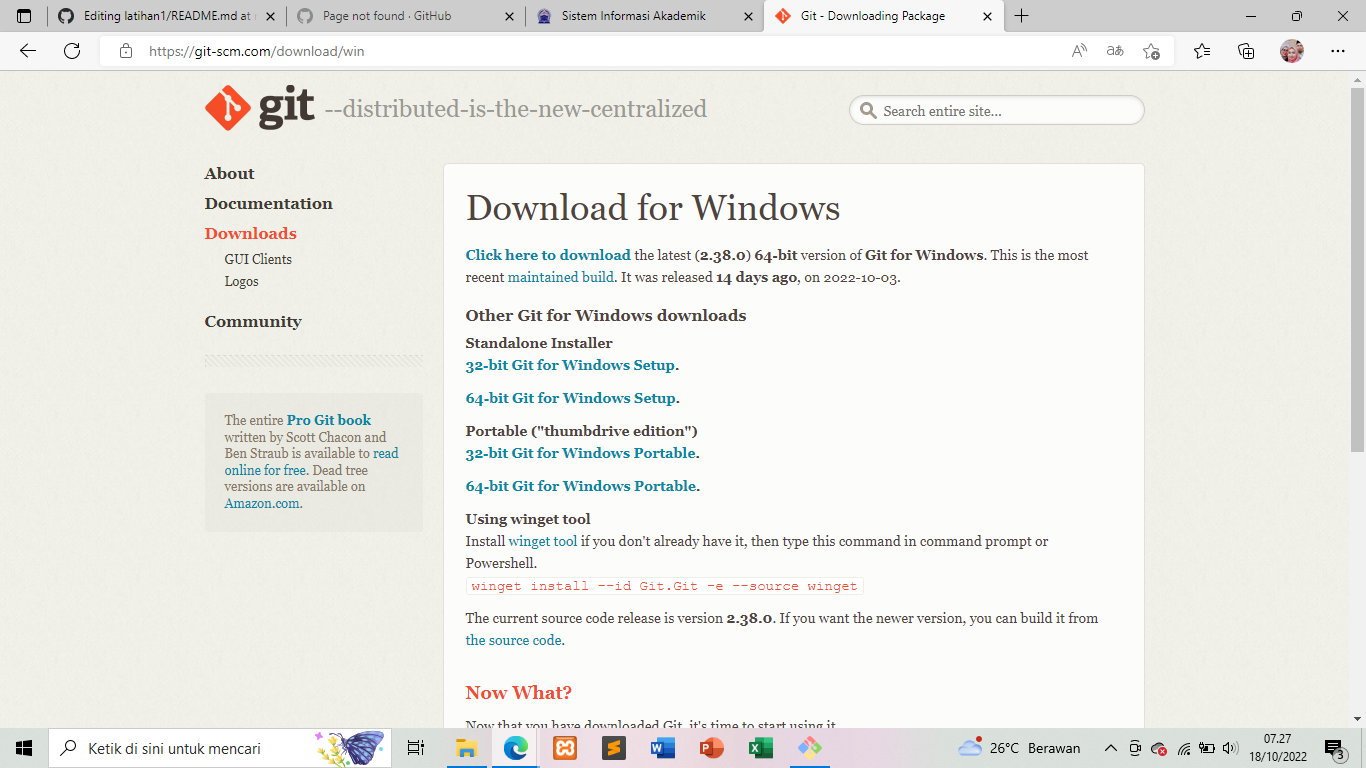Open XAMPP from the taskbar
Screen dimensions: 1366x768
point(565,747)
